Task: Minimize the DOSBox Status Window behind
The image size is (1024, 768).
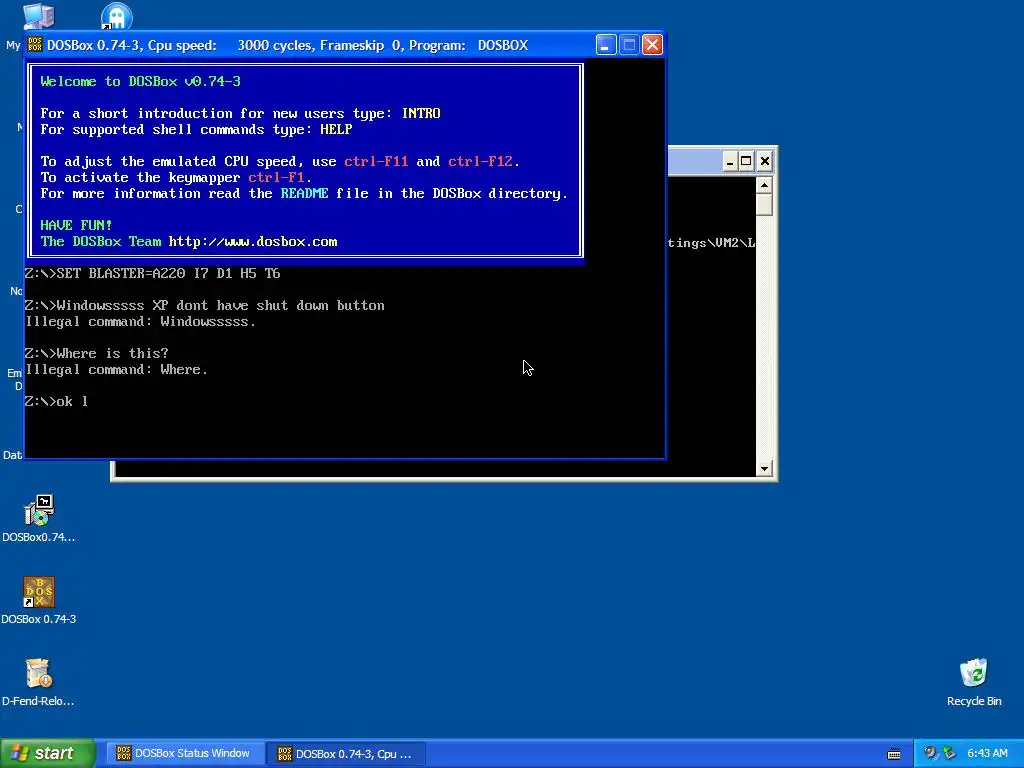Action: [x=729, y=161]
